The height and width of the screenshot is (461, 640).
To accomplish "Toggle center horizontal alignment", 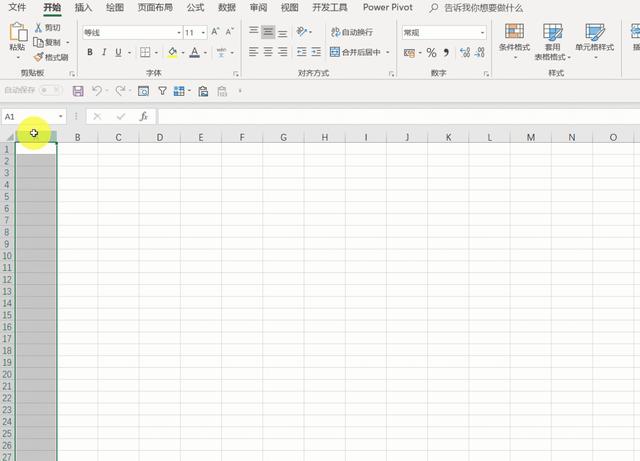I will tap(268, 52).
